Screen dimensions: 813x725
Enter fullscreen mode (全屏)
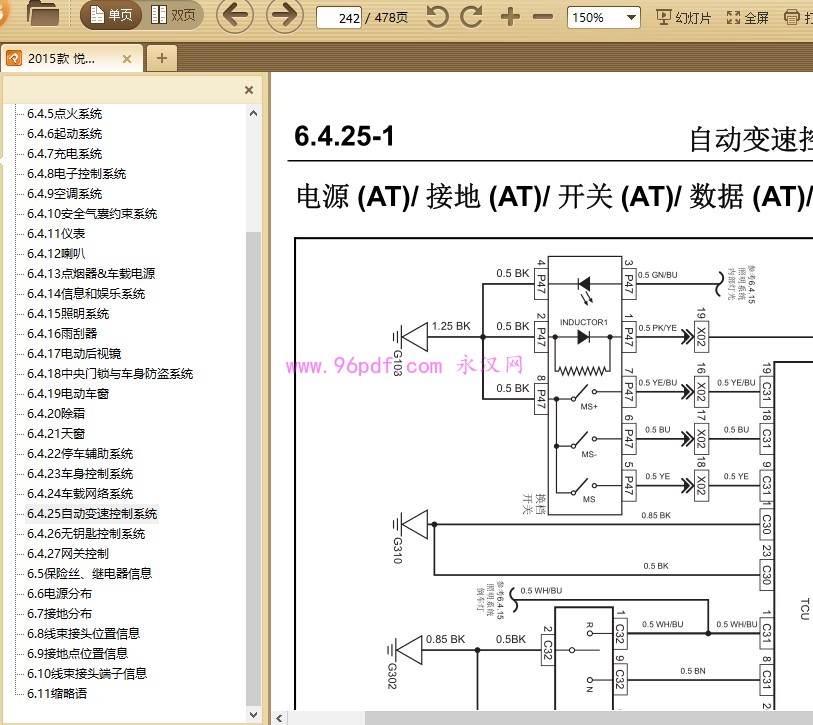[748, 18]
